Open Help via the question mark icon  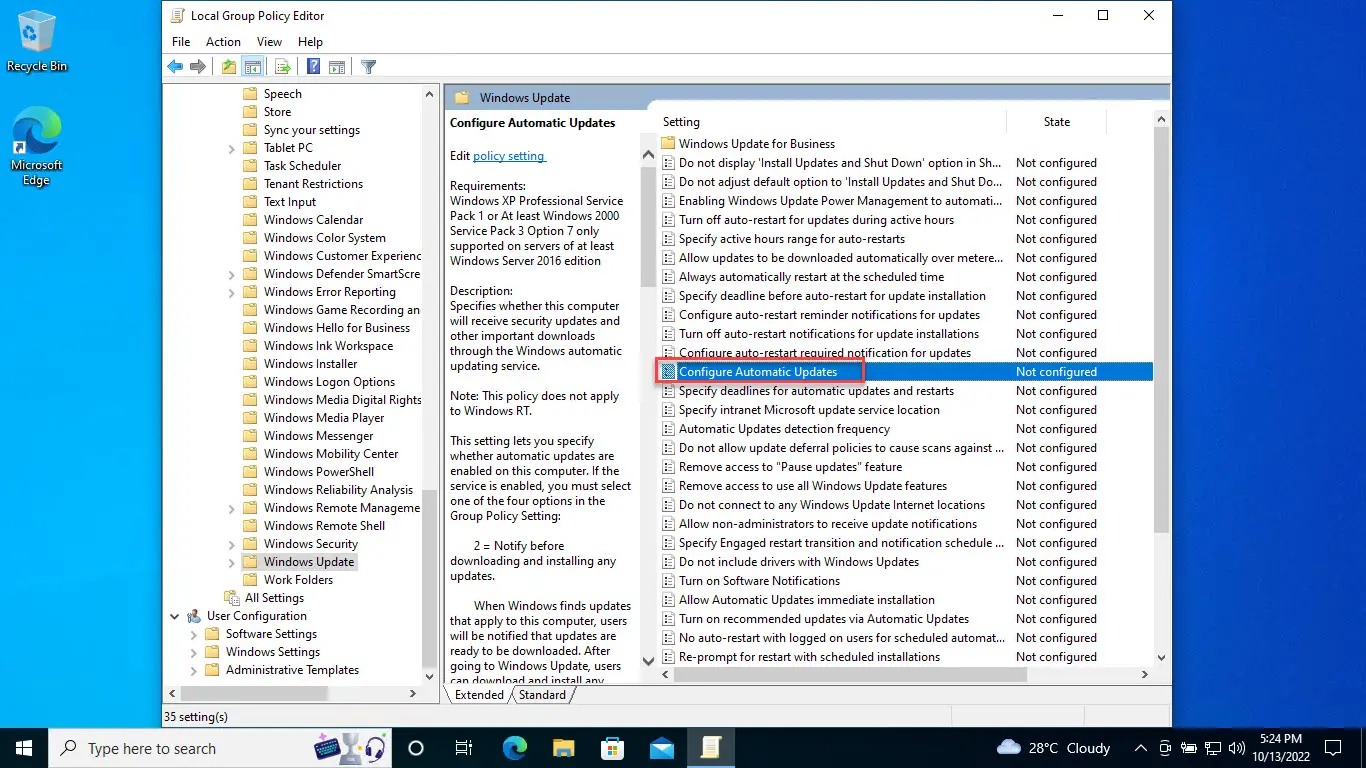[313, 67]
